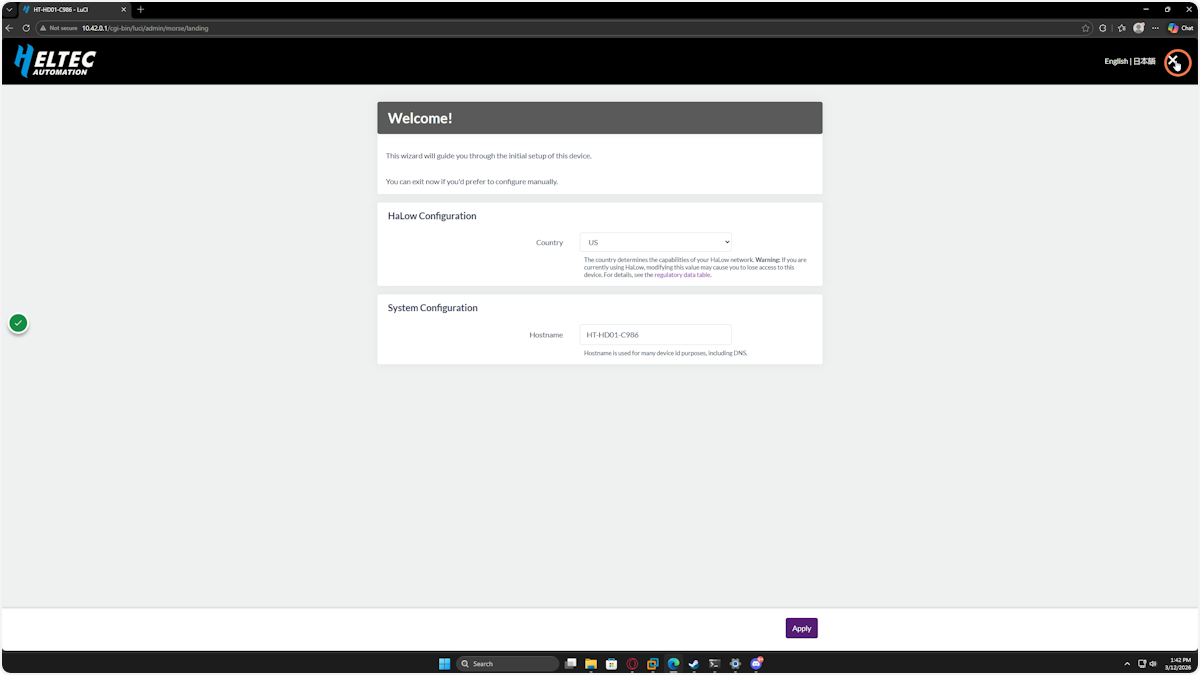This screenshot has height=675, width=1200.
Task: Open the Edge browser profile icon
Action: [1138, 28]
